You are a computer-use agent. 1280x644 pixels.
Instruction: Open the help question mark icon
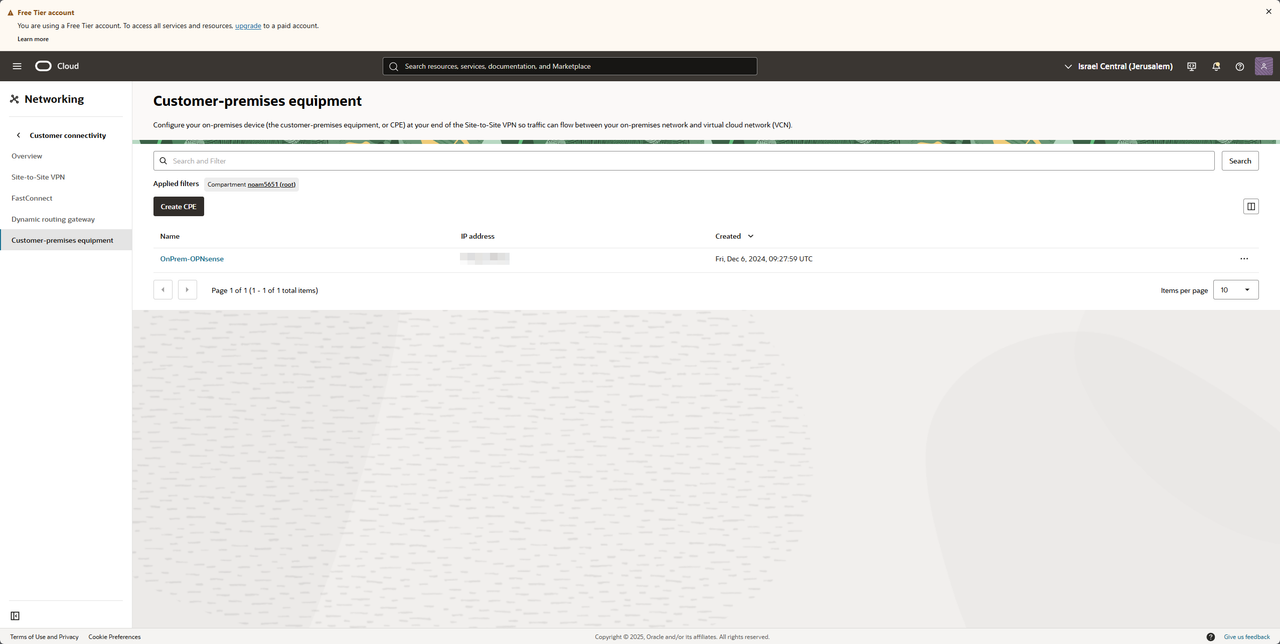coord(1240,66)
